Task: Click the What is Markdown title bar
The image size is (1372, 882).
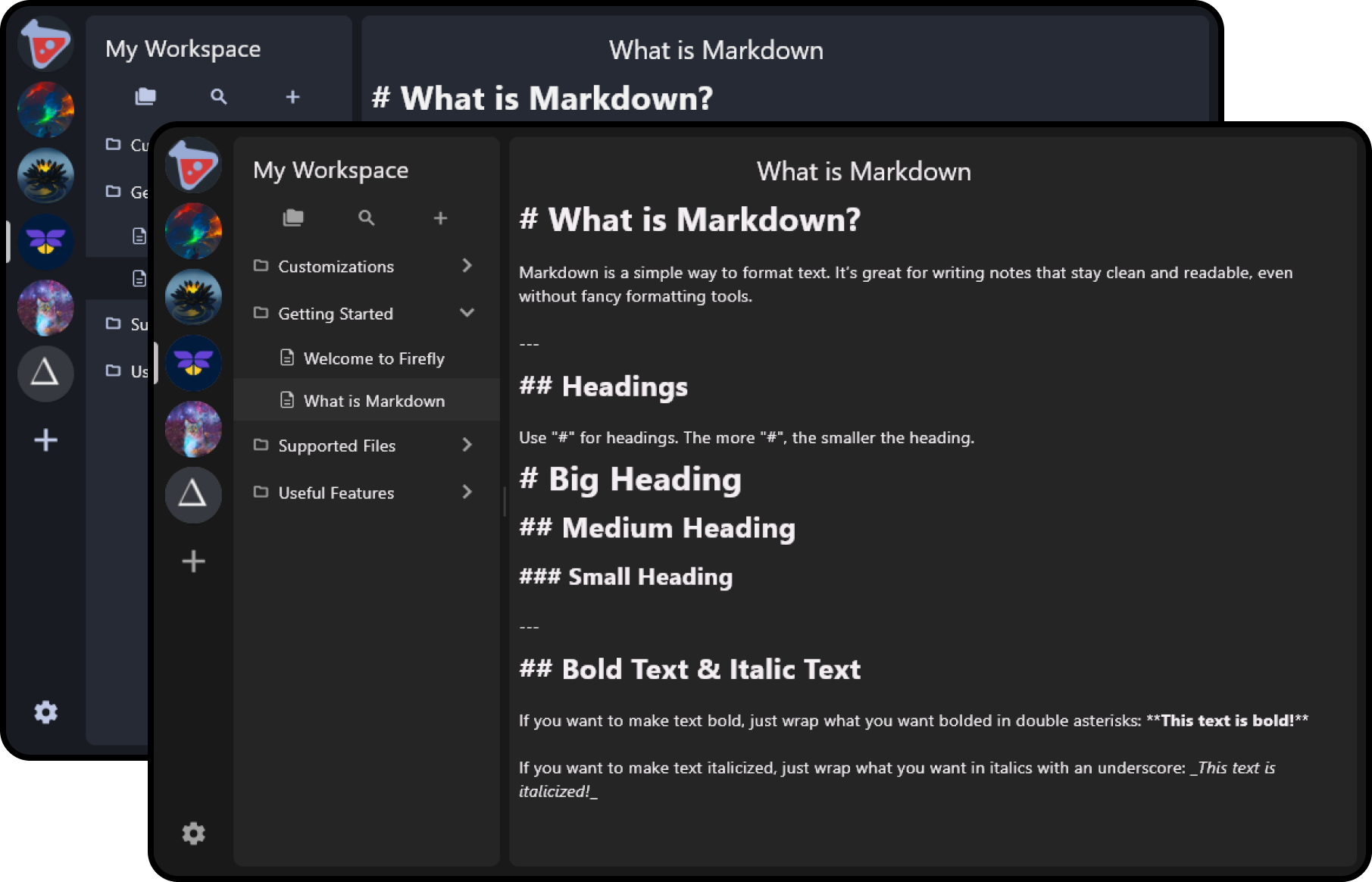Action: coord(863,171)
